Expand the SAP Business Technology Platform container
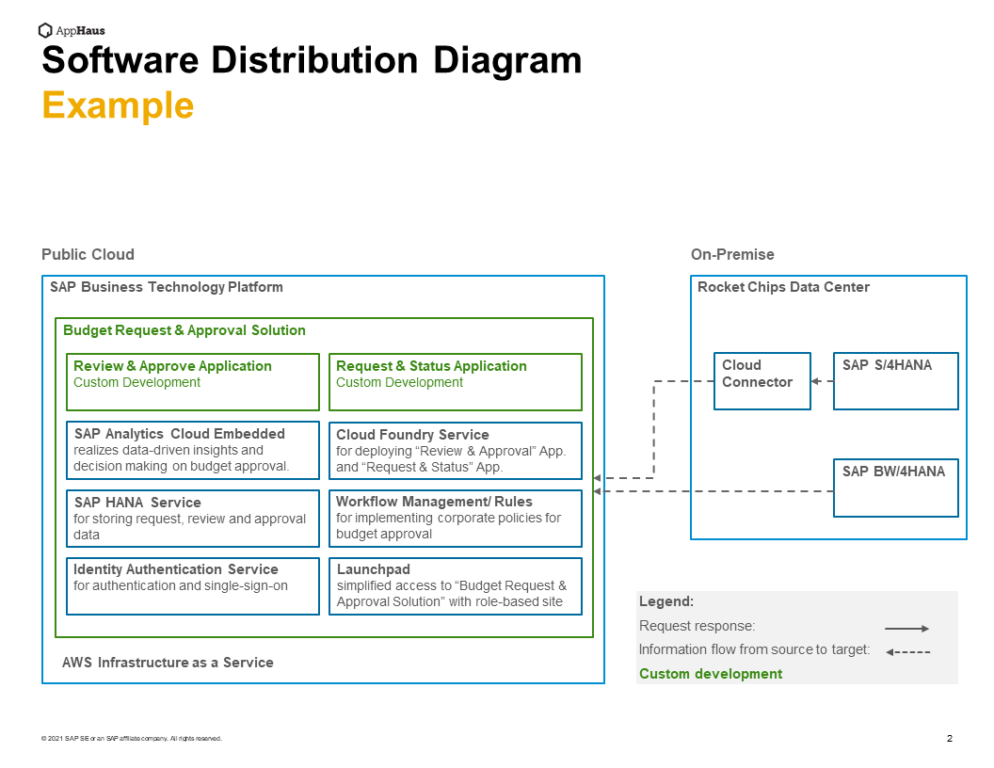Image resolution: width=994 pixels, height=768 pixels. pyautogui.click(x=165, y=287)
